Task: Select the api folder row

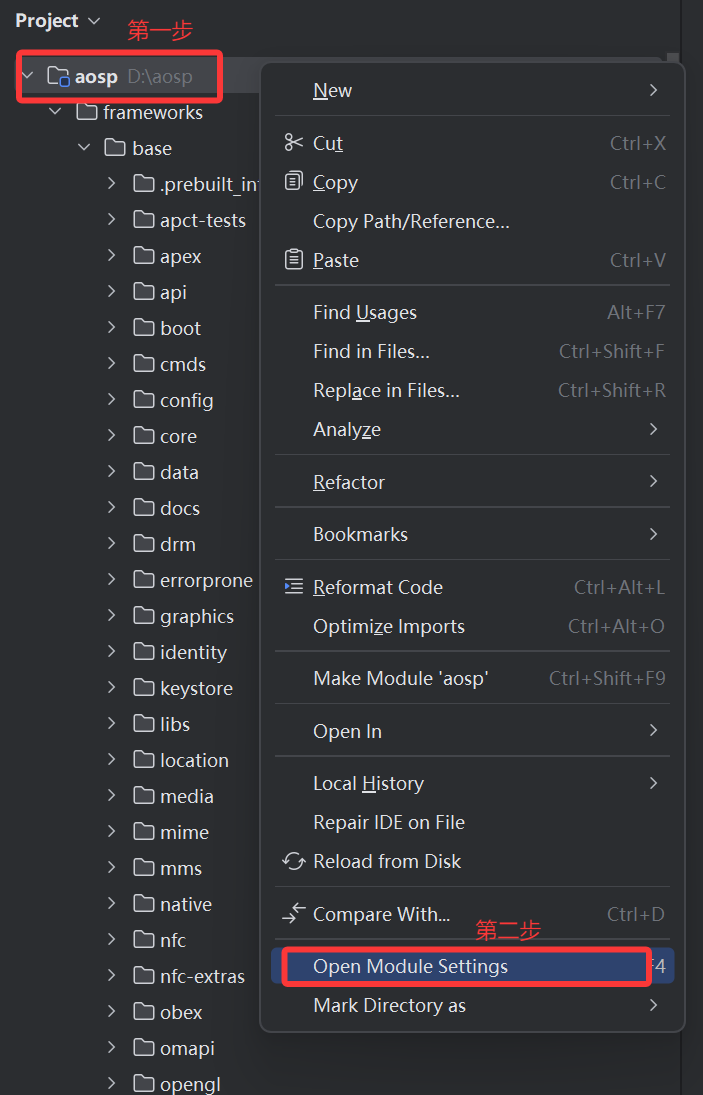Action: click(130, 292)
